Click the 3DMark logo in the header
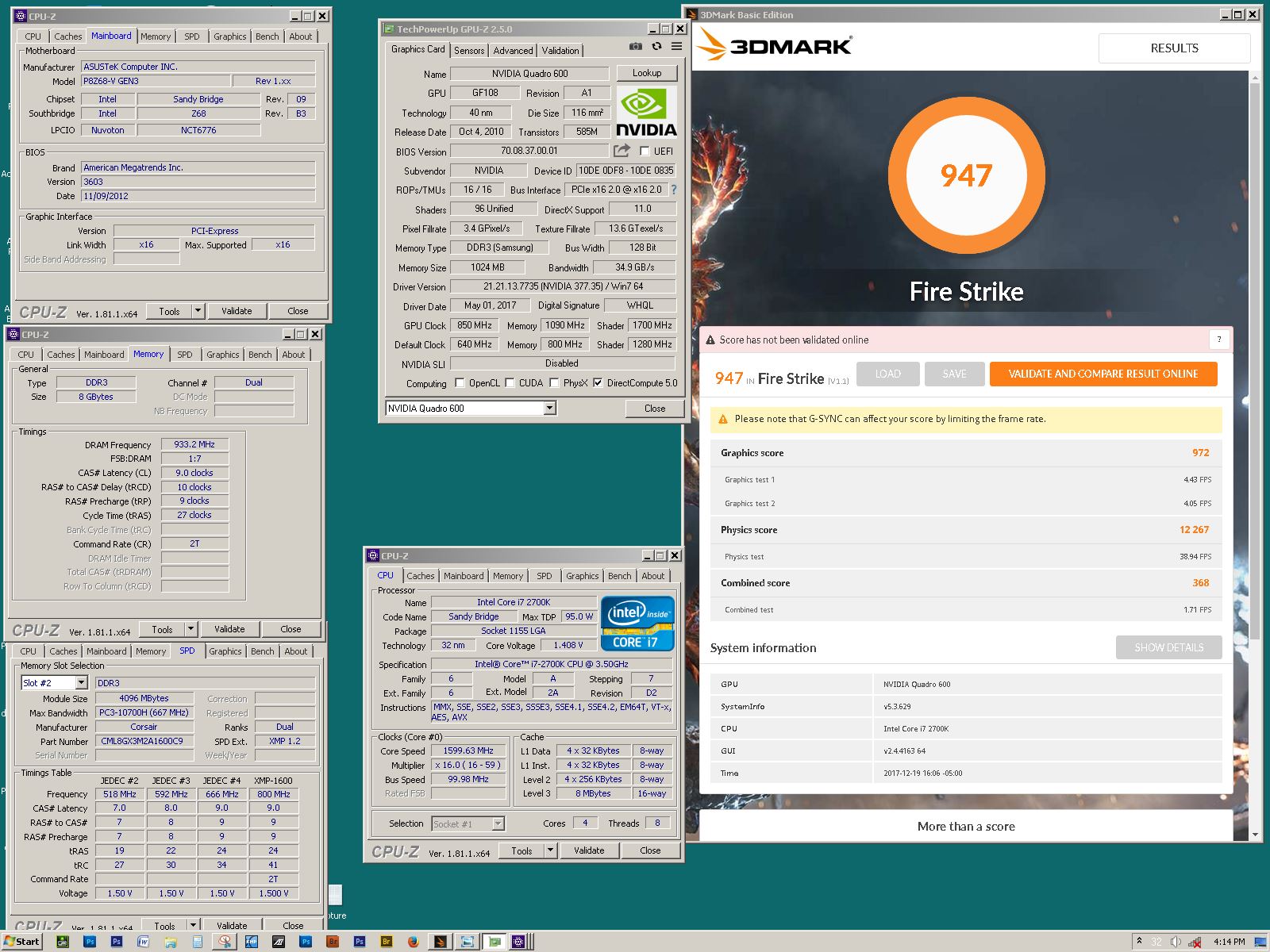The height and width of the screenshot is (952, 1270). point(774,45)
